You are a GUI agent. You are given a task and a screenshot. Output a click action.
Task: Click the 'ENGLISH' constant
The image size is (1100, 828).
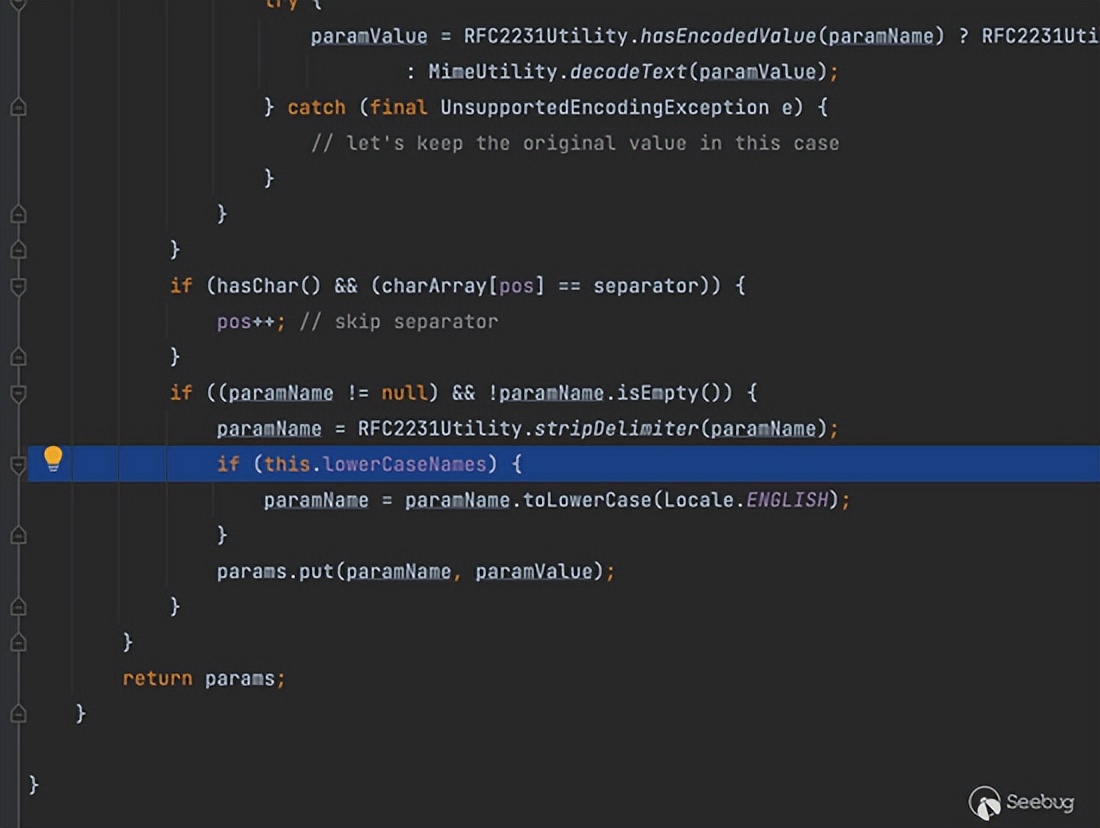pos(787,500)
